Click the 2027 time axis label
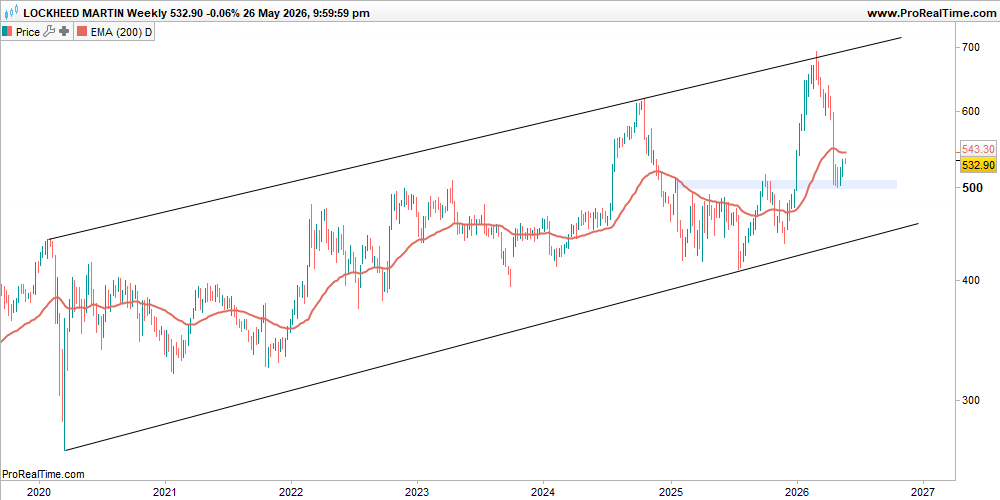This screenshot has width=1000, height=500. [923, 492]
